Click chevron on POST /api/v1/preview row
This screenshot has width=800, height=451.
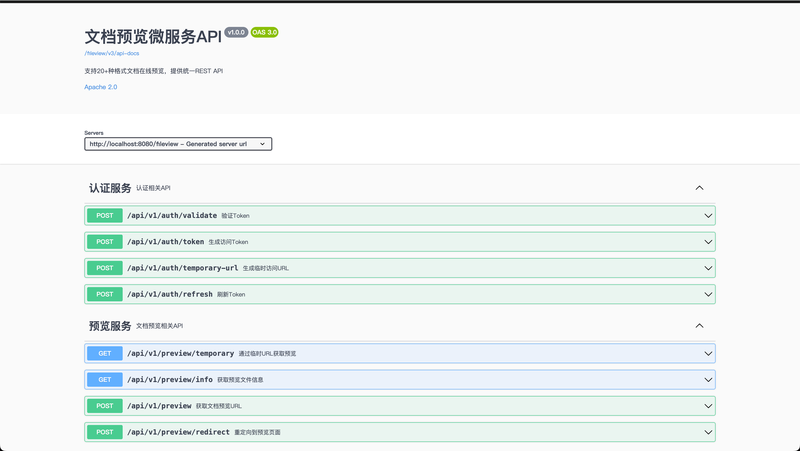point(708,406)
